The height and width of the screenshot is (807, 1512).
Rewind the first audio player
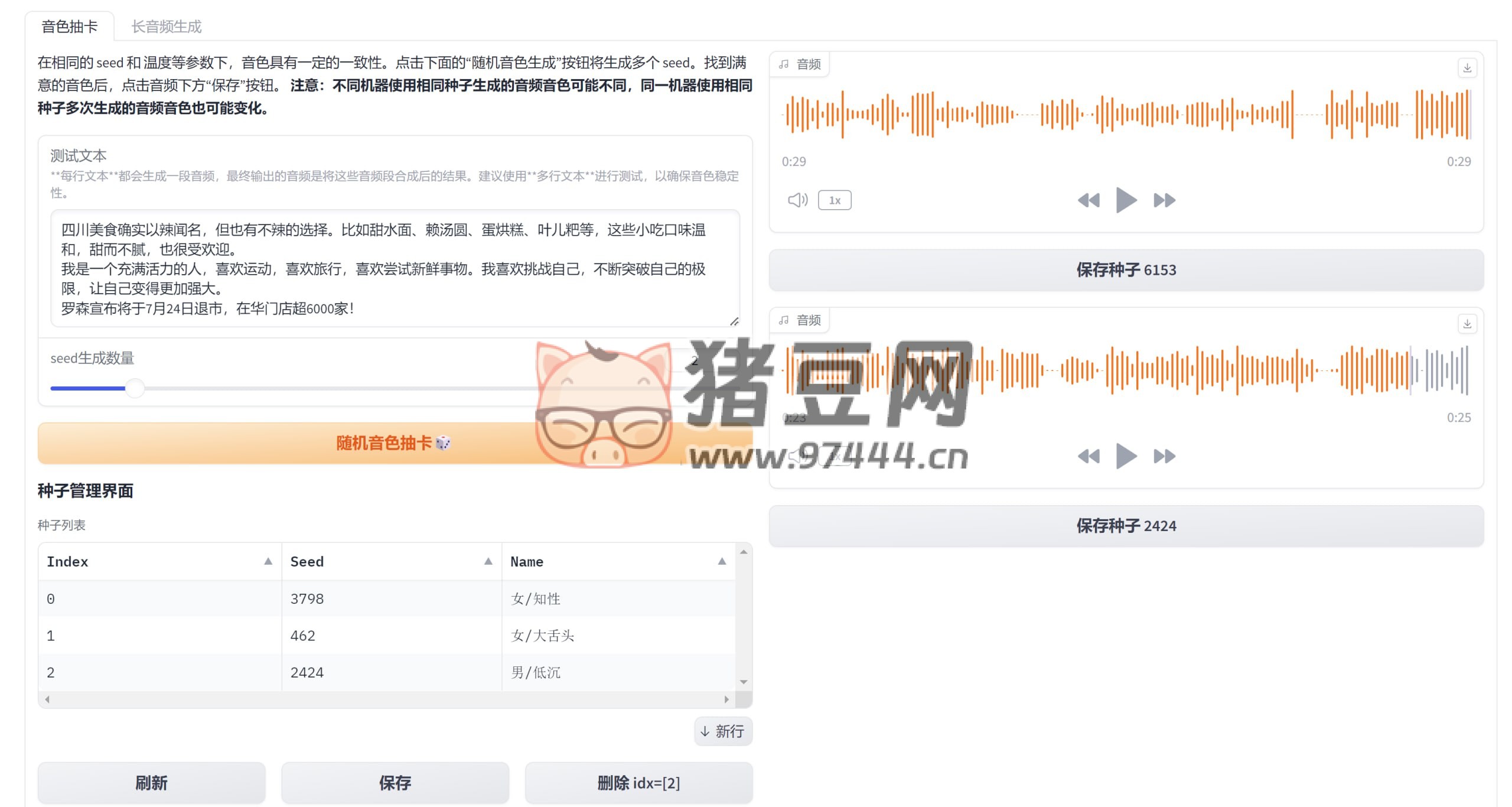point(1089,200)
